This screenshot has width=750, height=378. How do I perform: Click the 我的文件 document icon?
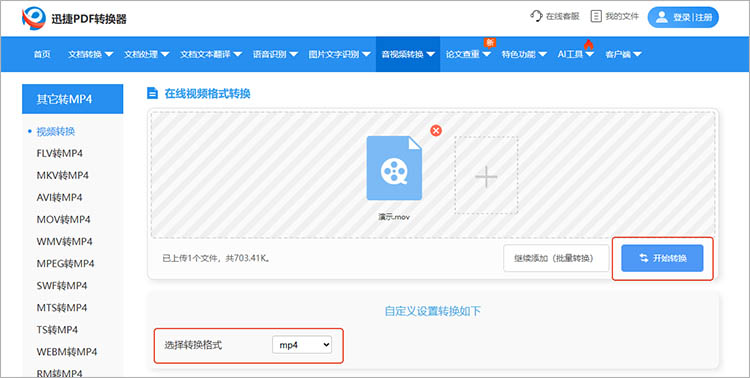click(596, 16)
